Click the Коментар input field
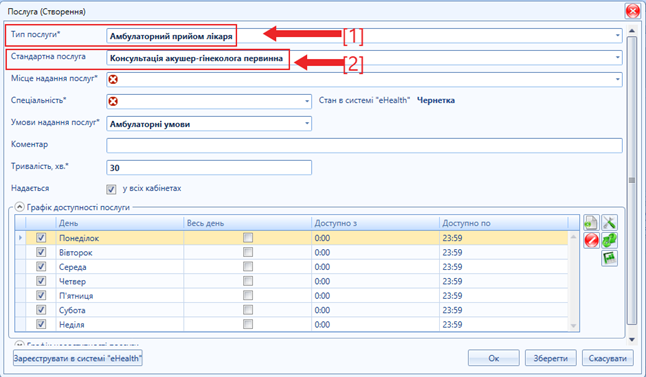Image resolution: width=646 pixels, height=377 pixels. pyautogui.click(x=364, y=145)
